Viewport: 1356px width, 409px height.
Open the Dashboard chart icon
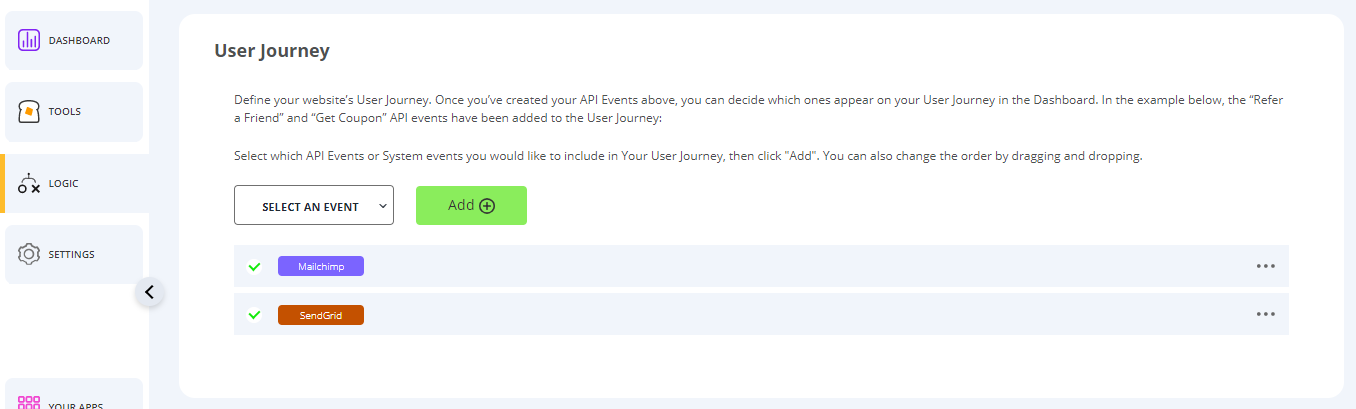[x=29, y=41]
